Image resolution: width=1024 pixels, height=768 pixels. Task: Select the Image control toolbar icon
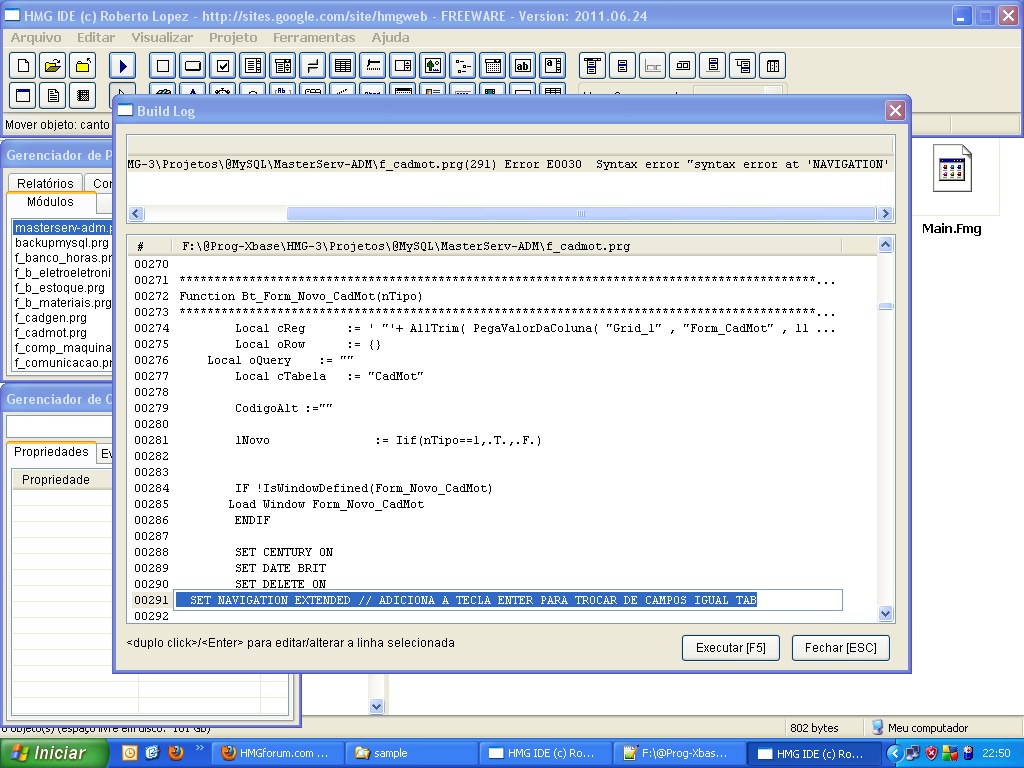[433, 66]
